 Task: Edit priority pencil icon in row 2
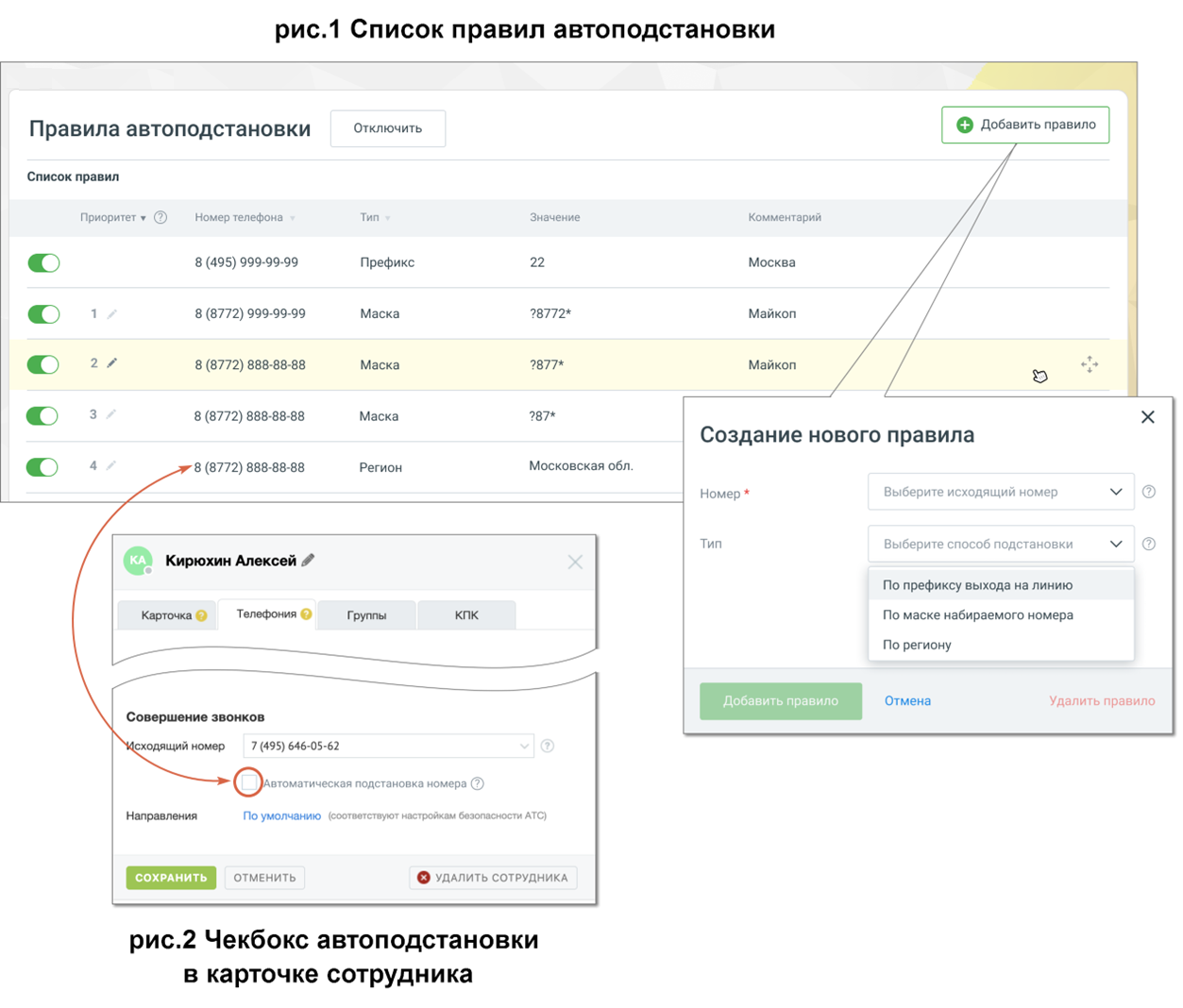(x=112, y=362)
